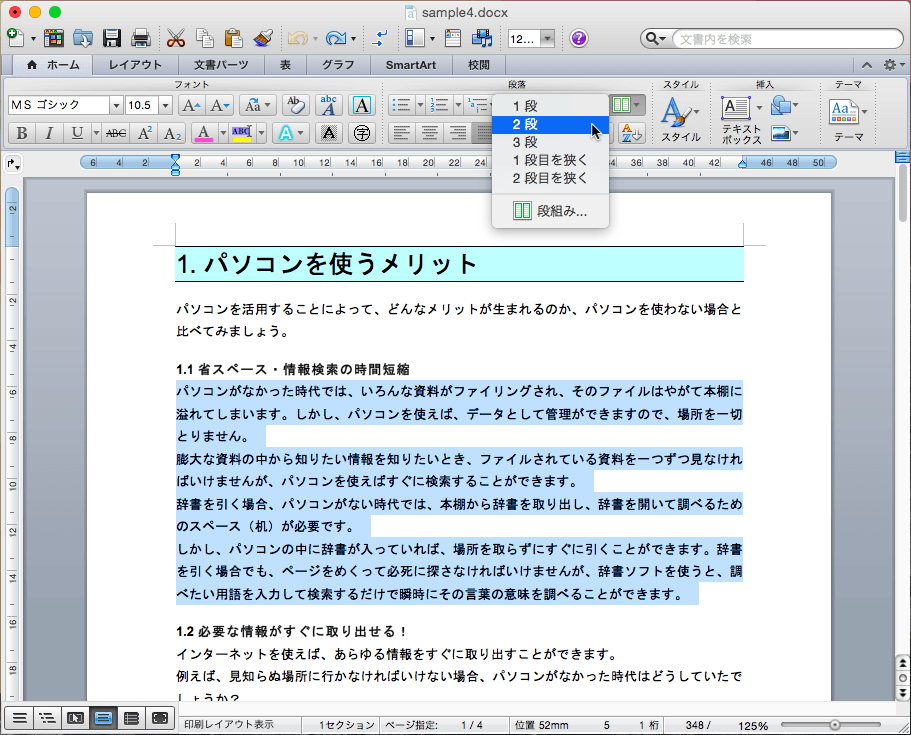The height and width of the screenshot is (735, 911).
Task: Open the Toolbox icon
Action: point(453,38)
